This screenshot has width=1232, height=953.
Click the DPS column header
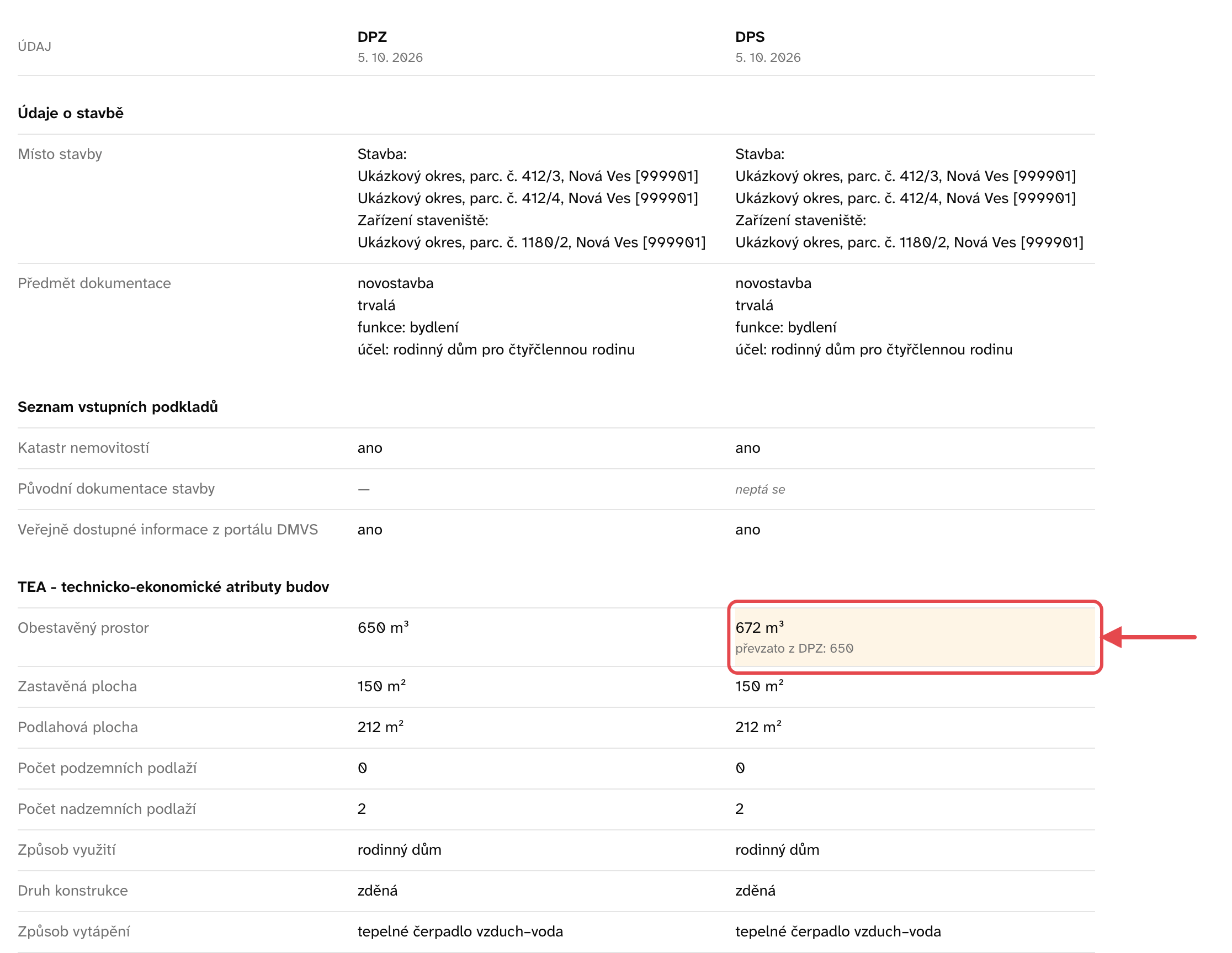tap(750, 36)
